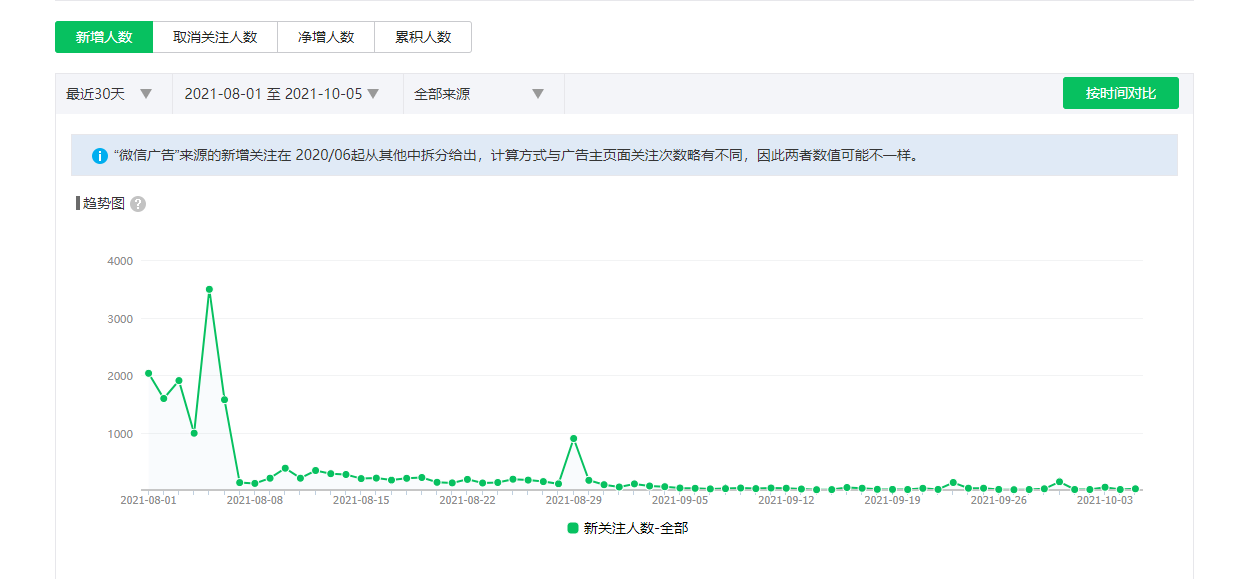Click the 2021-09-05 x-axis date label
Image resolution: width=1245 pixels, height=579 pixels.
[x=680, y=500]
